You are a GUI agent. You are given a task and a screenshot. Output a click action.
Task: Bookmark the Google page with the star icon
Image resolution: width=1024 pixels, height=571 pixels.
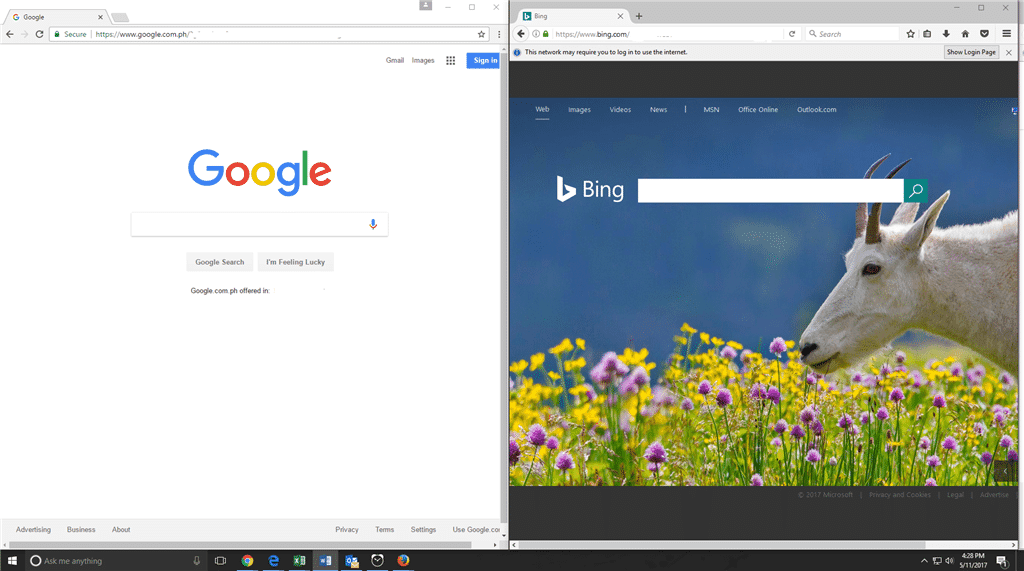[481, 34]
